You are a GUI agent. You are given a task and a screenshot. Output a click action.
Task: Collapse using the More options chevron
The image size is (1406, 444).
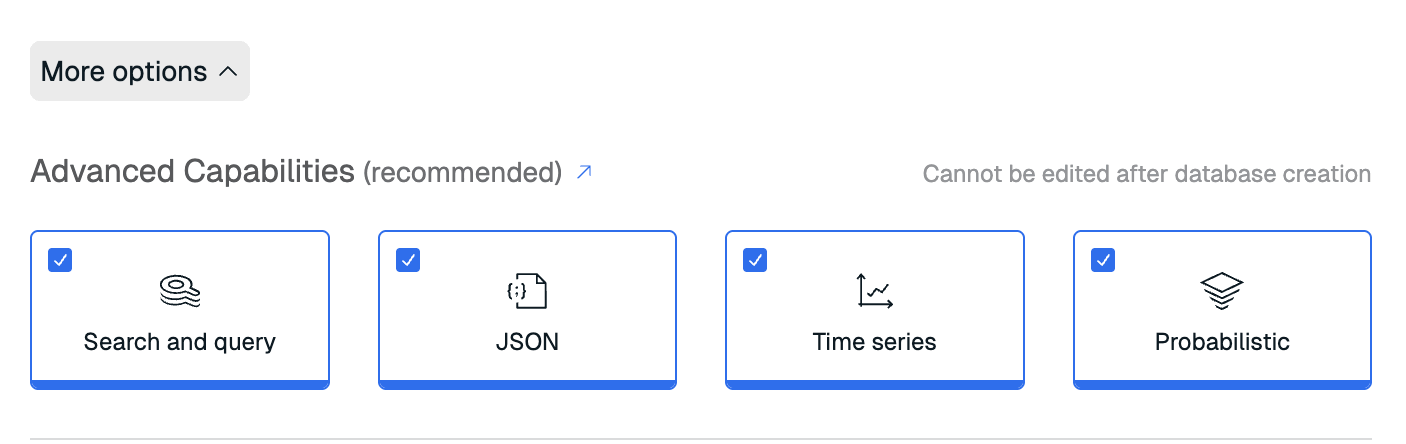228,72
